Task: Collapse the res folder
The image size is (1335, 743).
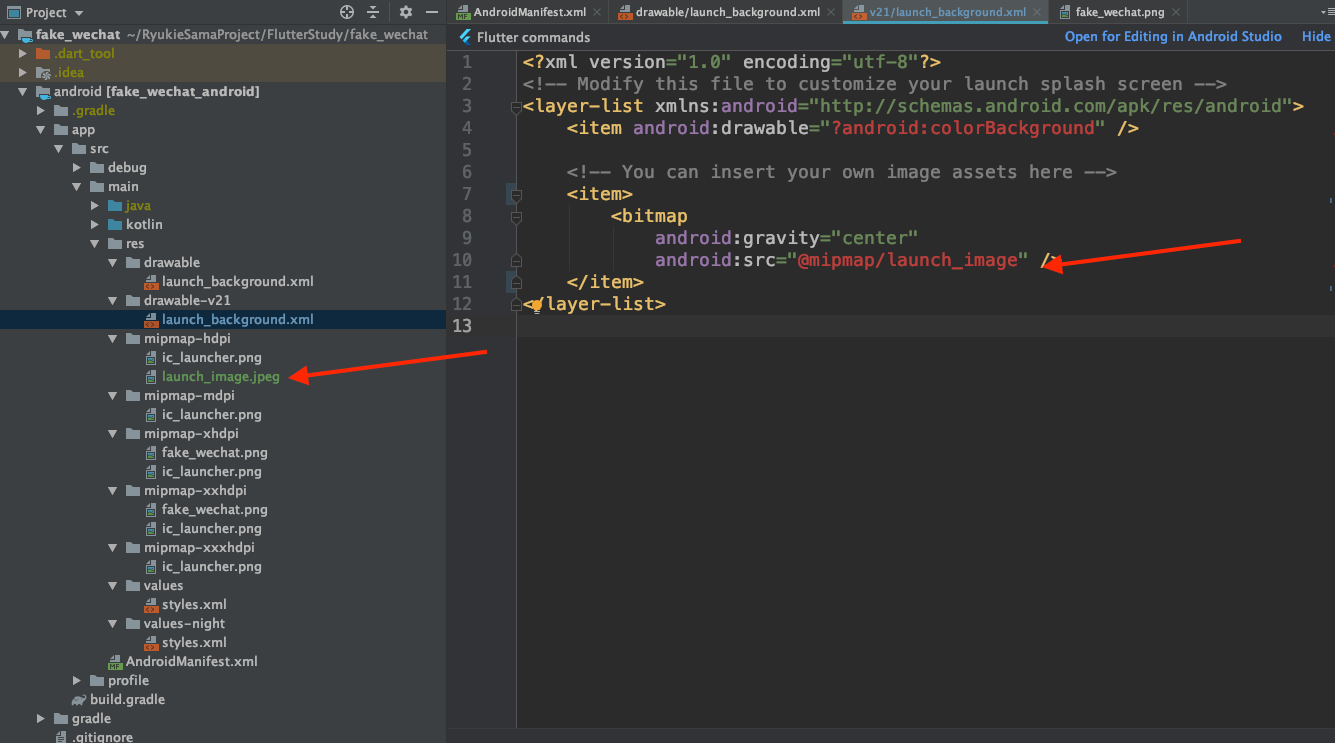Action: [95, 243]
